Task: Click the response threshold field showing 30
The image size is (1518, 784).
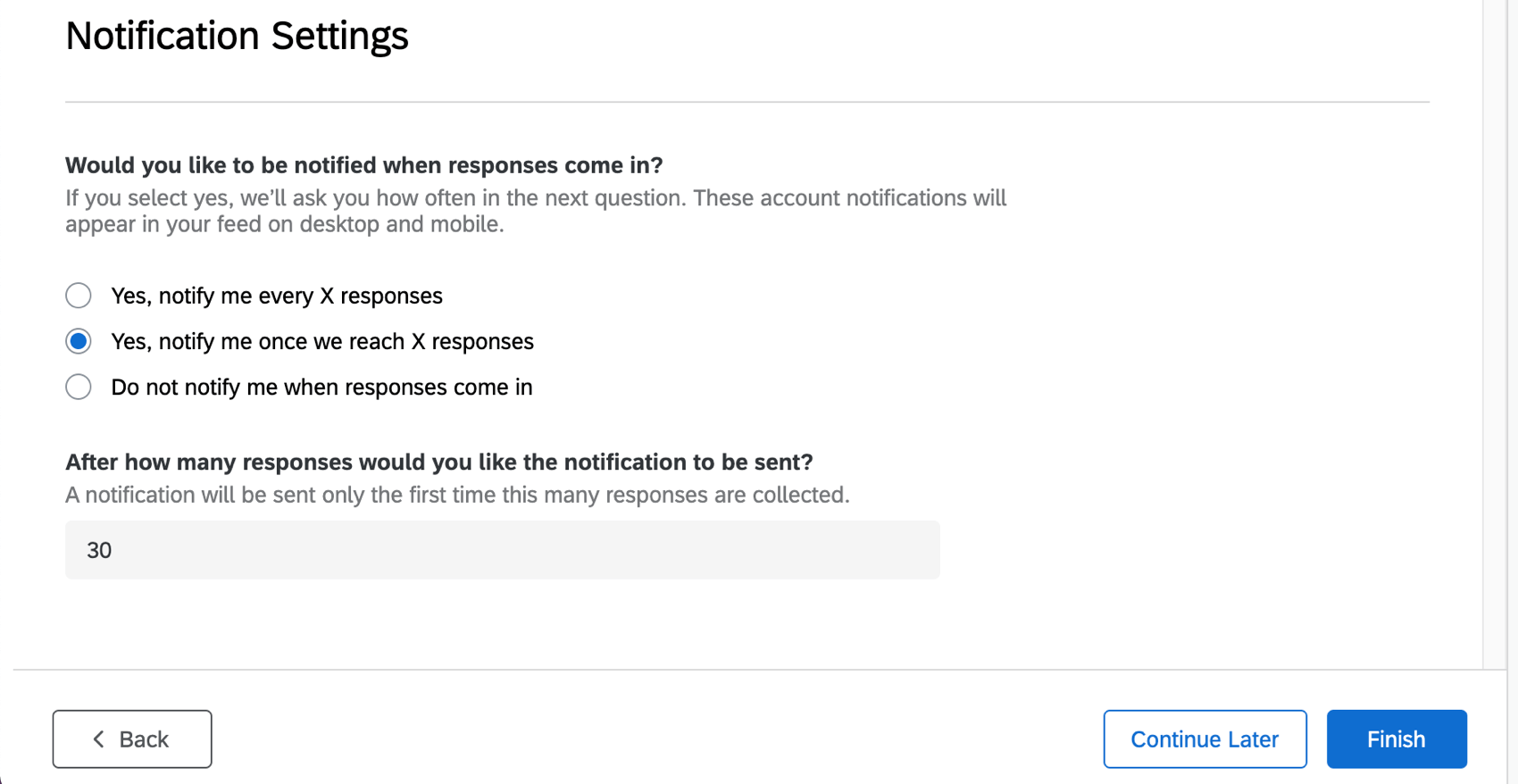Action: tap(500, 549)
